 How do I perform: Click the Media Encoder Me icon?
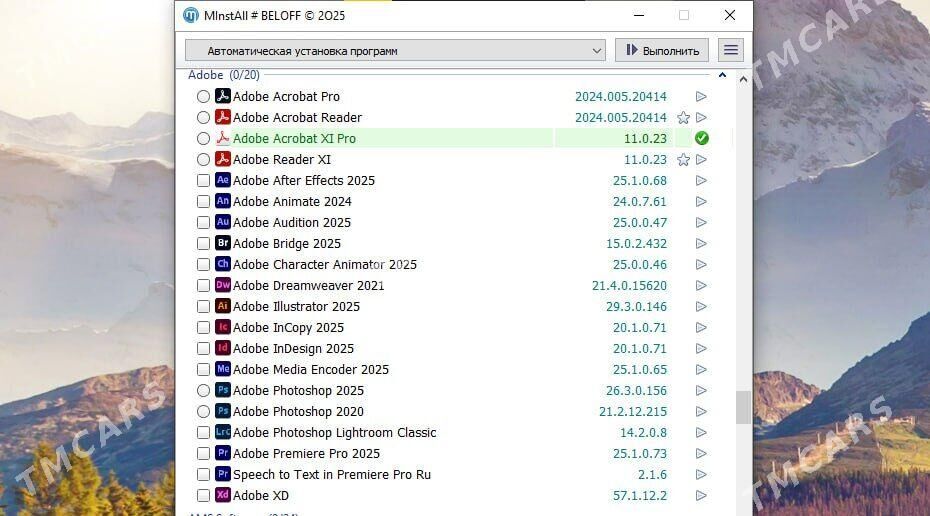[222, 369]
